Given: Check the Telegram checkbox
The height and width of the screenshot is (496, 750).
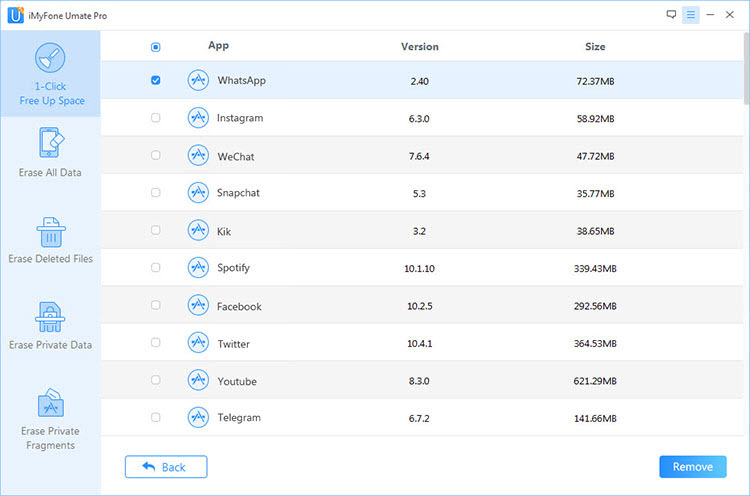Looking at the screenshot, I should pos(155,417).
